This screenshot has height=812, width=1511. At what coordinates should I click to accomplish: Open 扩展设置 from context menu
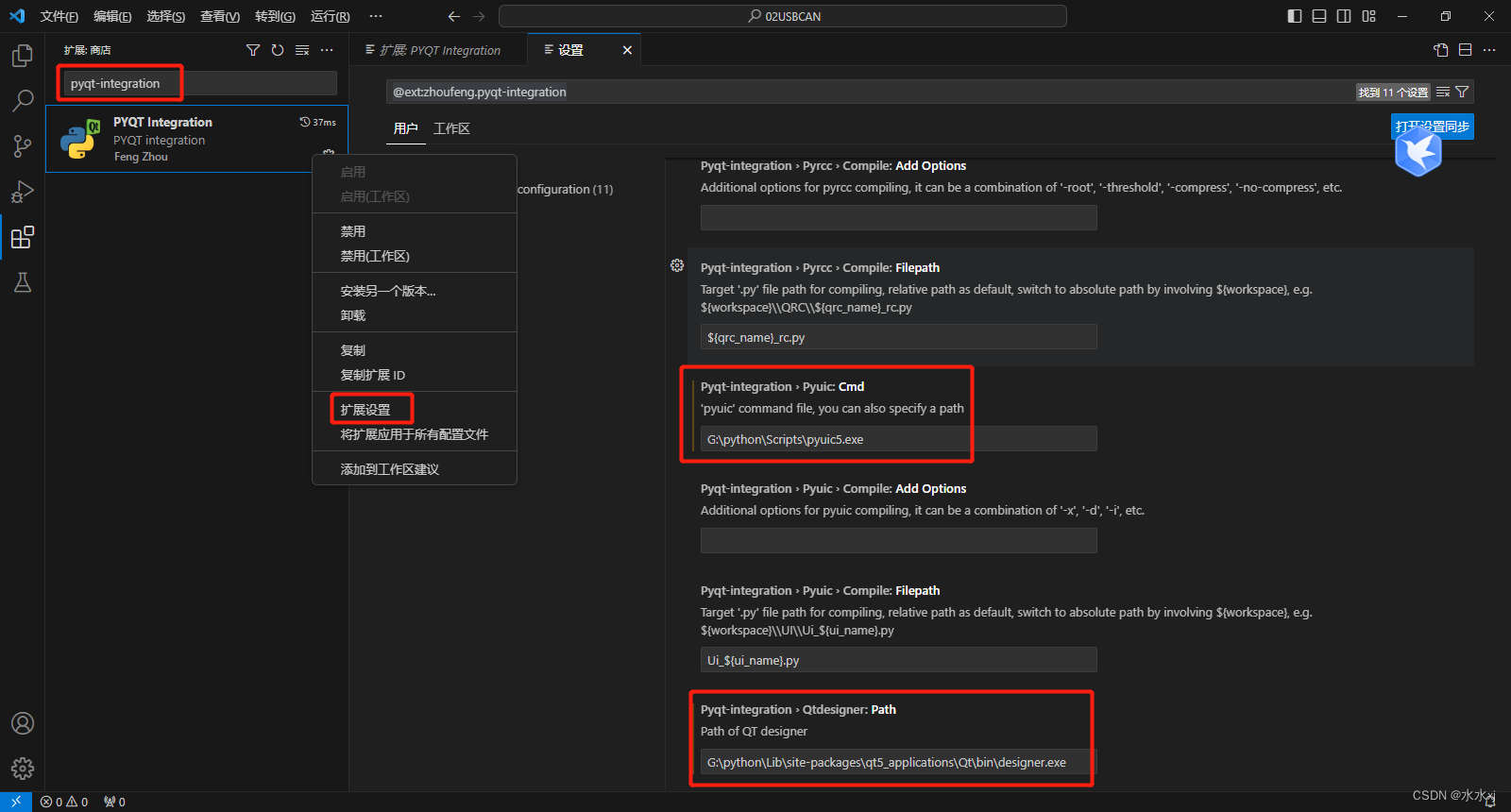(415, 410)
